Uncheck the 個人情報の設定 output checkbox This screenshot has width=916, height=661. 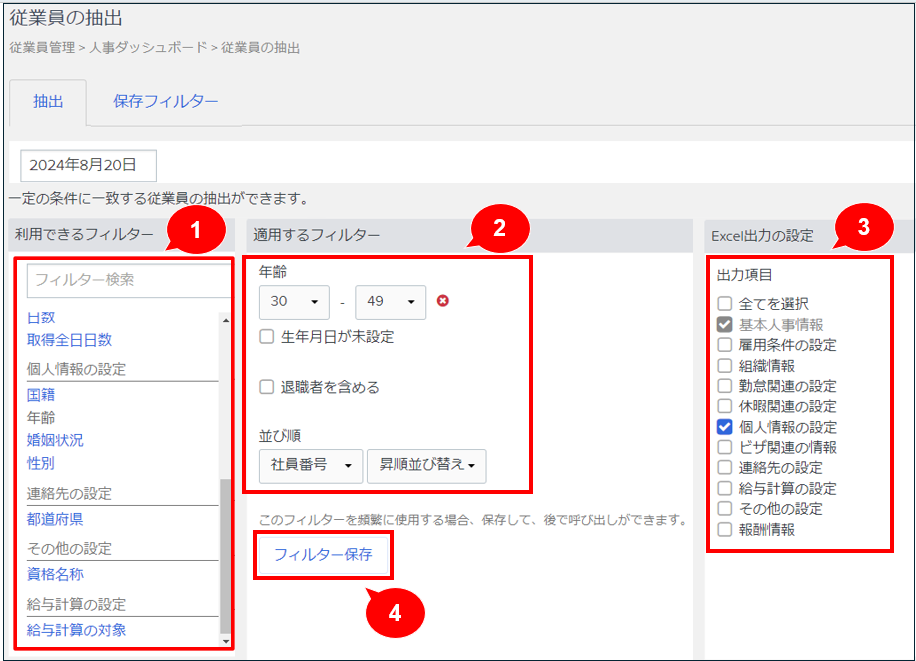(724, 427)
